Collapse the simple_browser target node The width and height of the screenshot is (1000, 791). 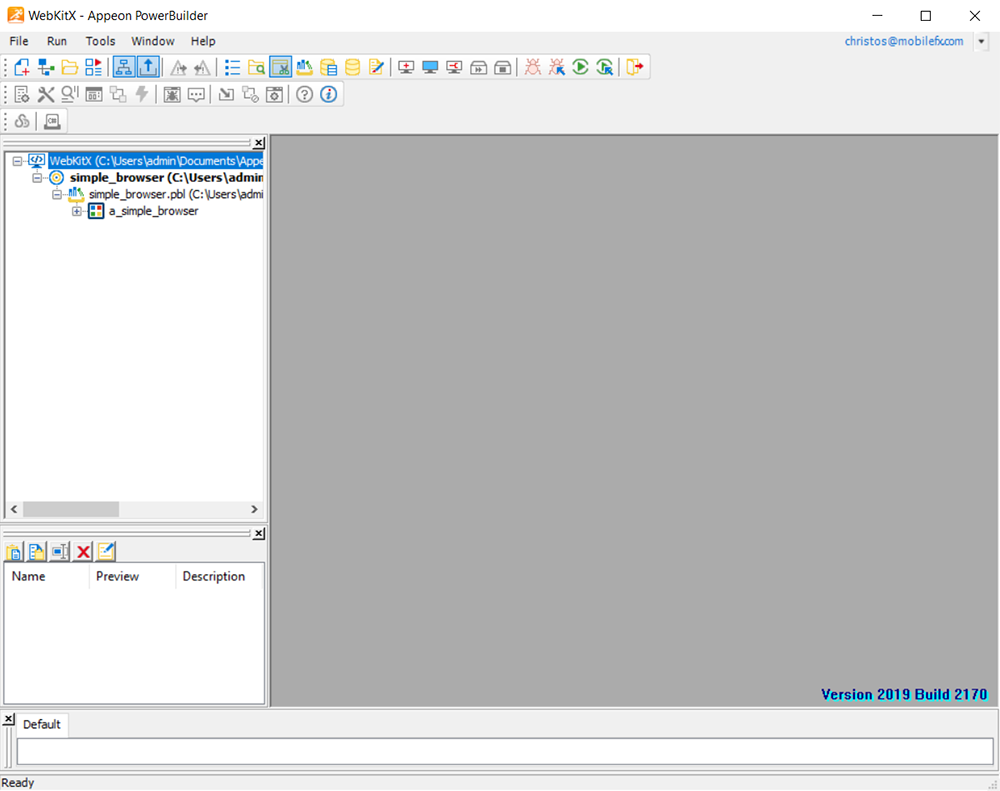point(37,177)
